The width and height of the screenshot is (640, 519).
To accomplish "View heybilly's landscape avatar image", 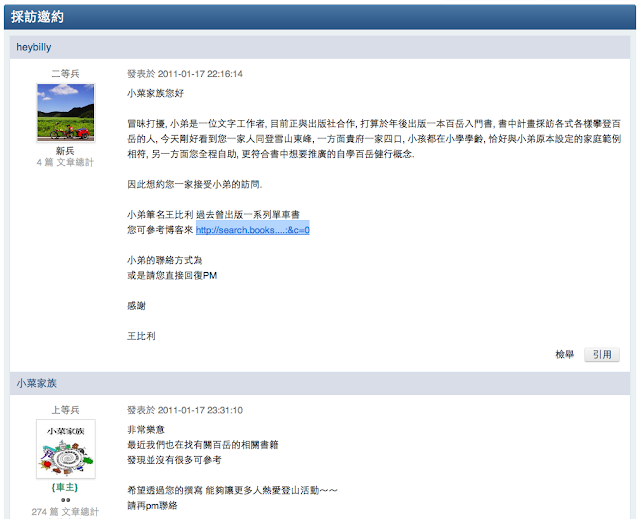I will [x=66, y=113].
